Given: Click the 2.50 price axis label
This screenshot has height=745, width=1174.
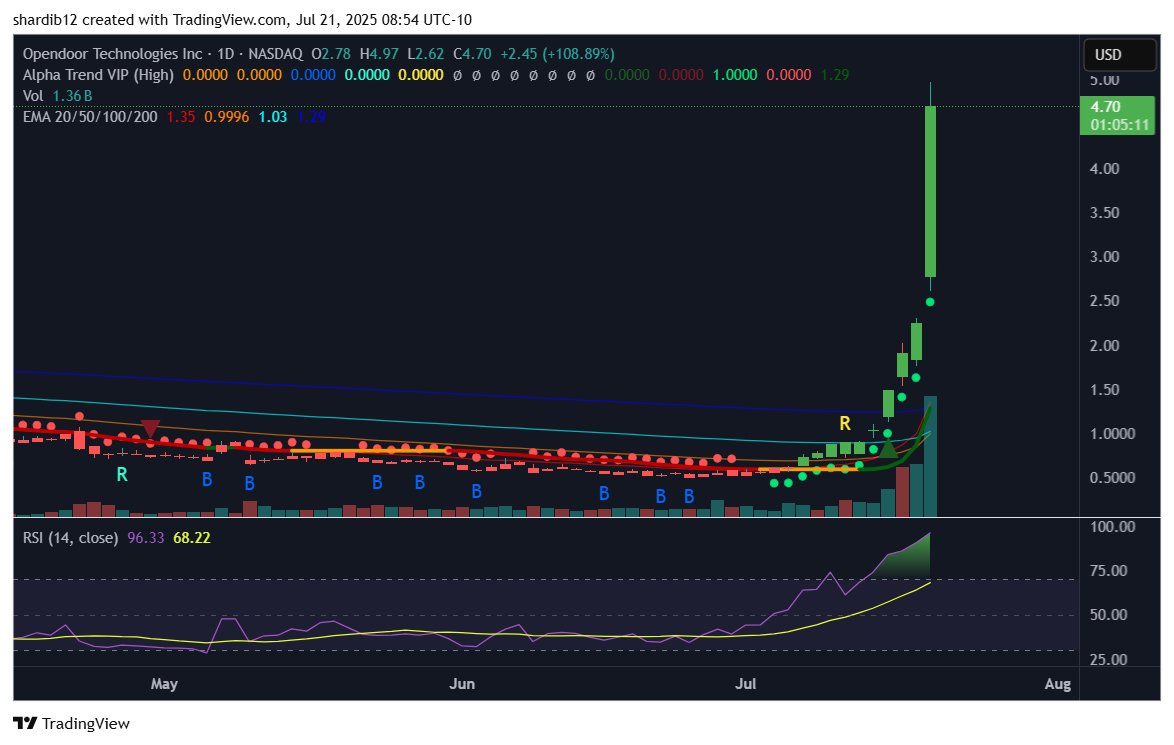Looking at the screenshot, I should tap(1104, 301).
